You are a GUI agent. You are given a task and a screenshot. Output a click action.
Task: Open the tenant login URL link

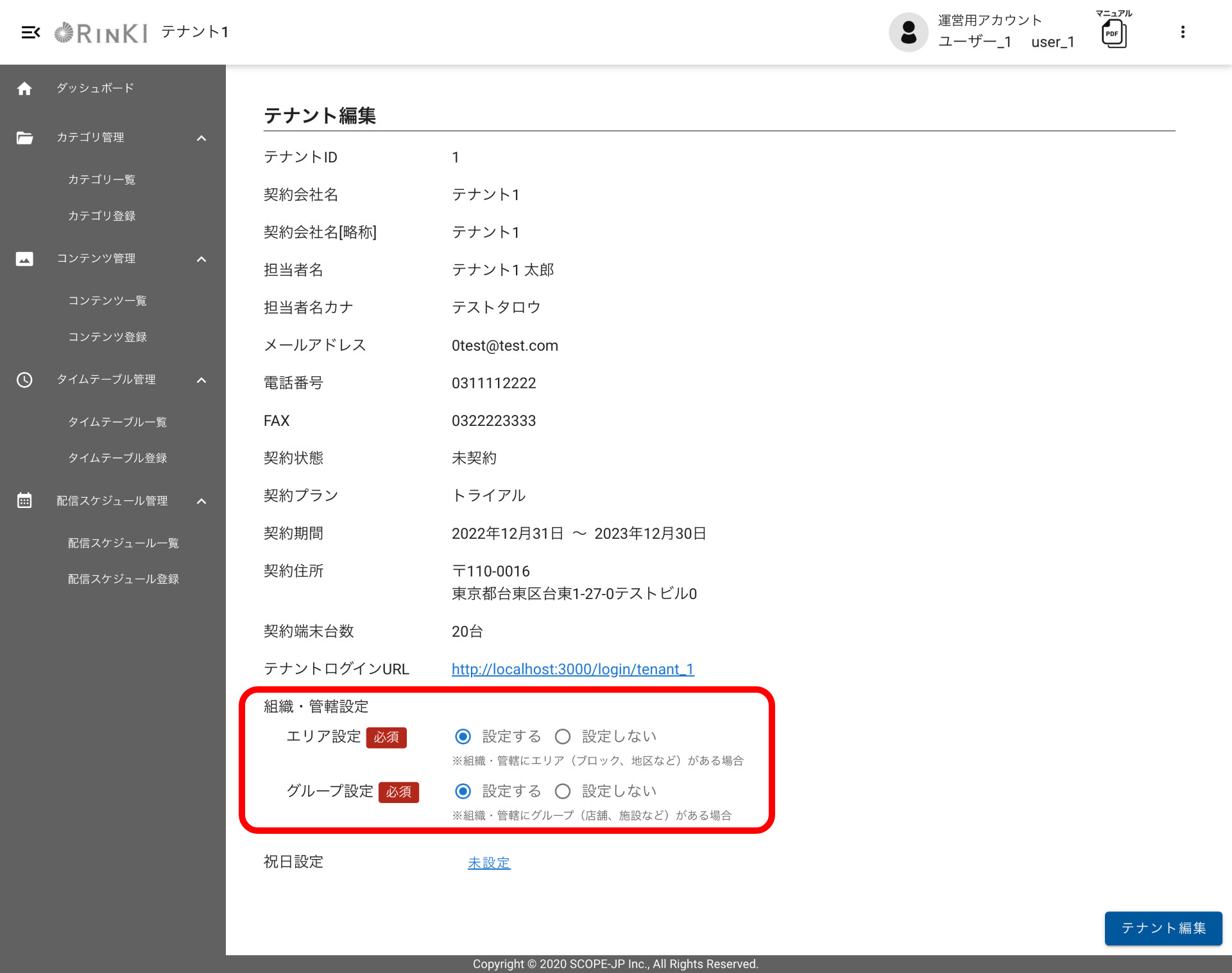(x=572, y=669)
